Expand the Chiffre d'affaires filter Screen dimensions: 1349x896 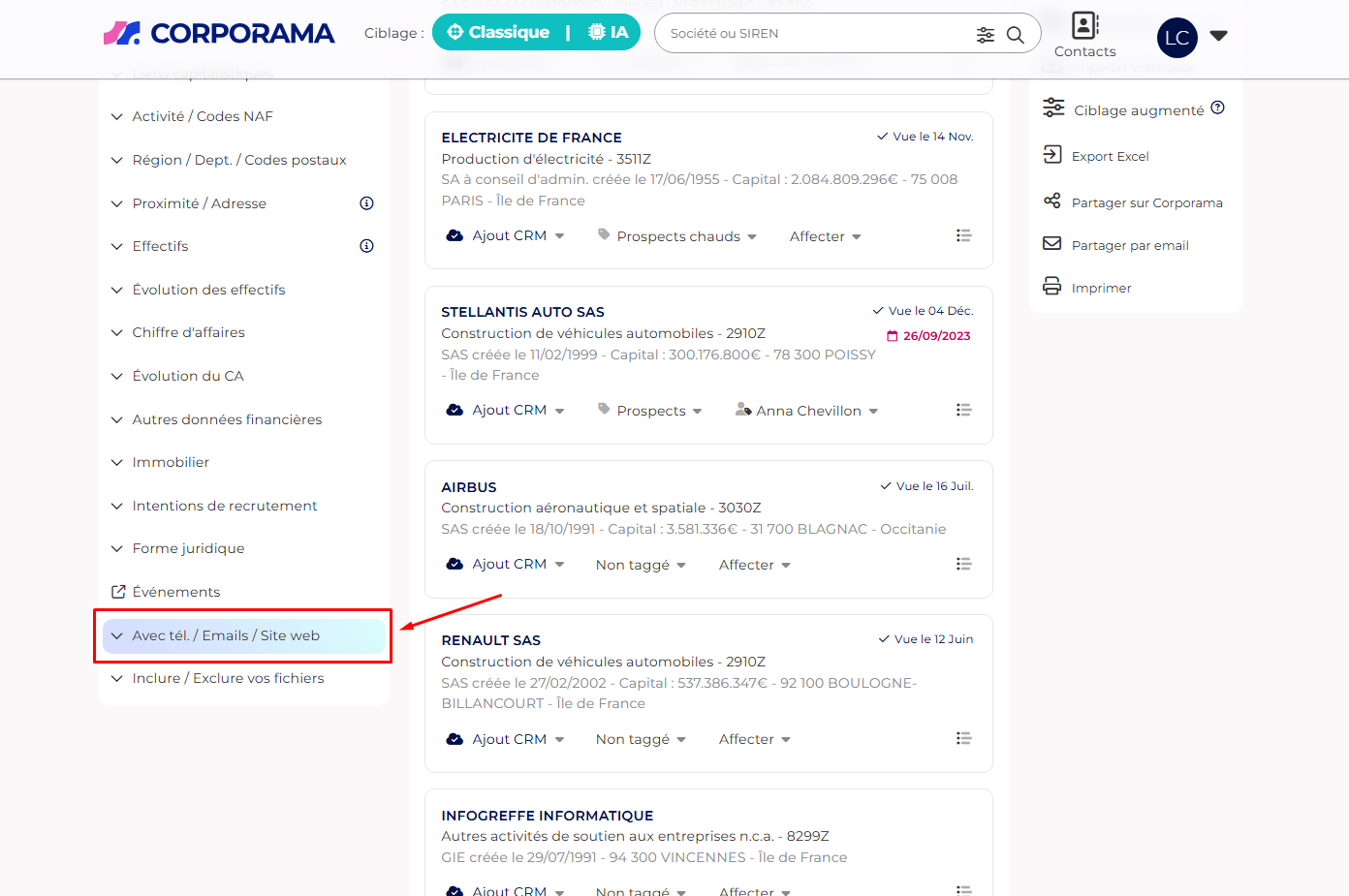pos(188,332)
